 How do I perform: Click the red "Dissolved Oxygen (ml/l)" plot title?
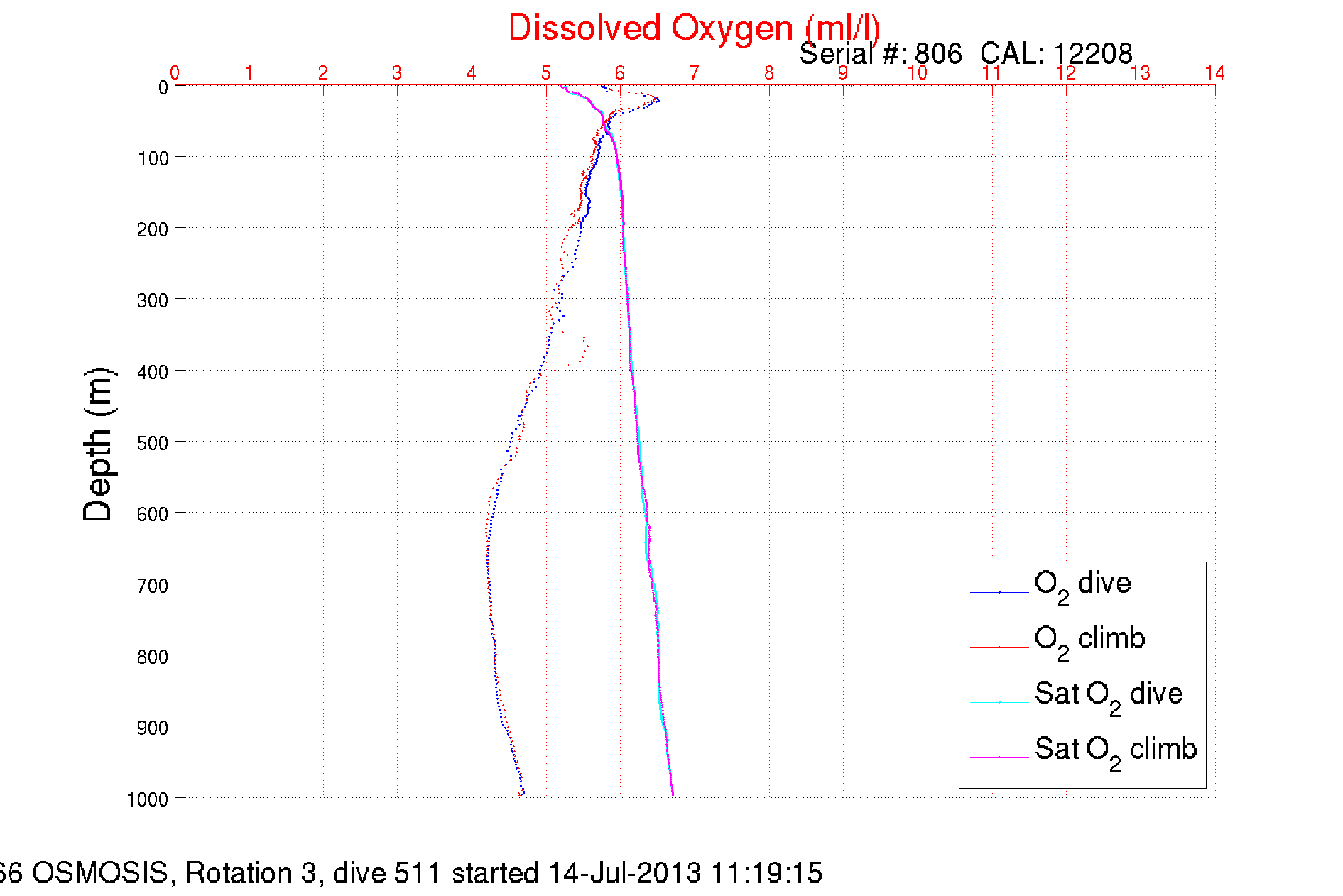pos(694,29)
